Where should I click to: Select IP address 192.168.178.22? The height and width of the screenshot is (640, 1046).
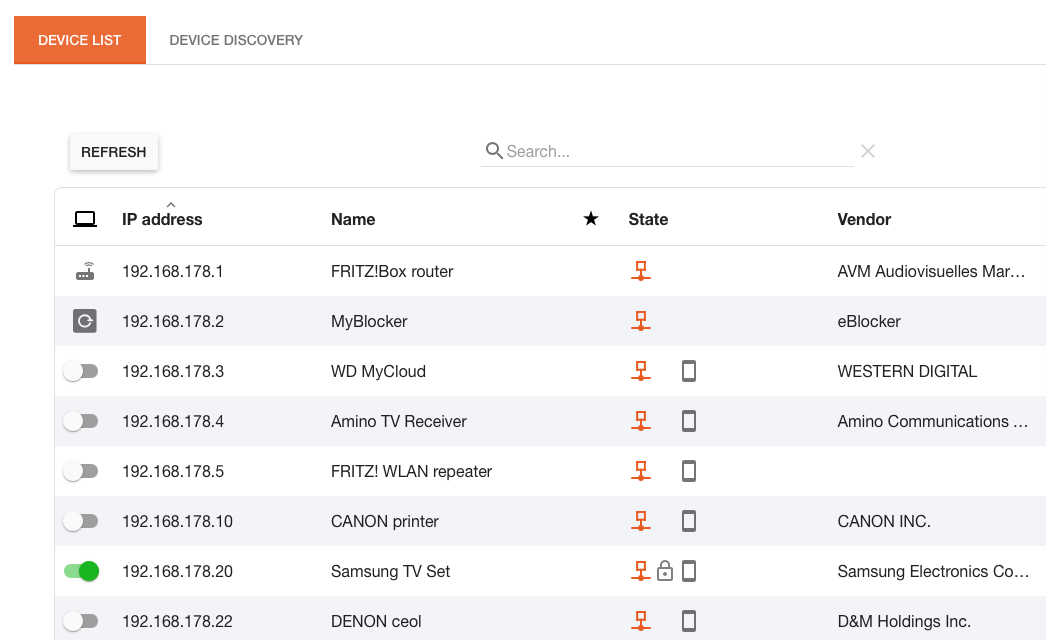[177, 622]
